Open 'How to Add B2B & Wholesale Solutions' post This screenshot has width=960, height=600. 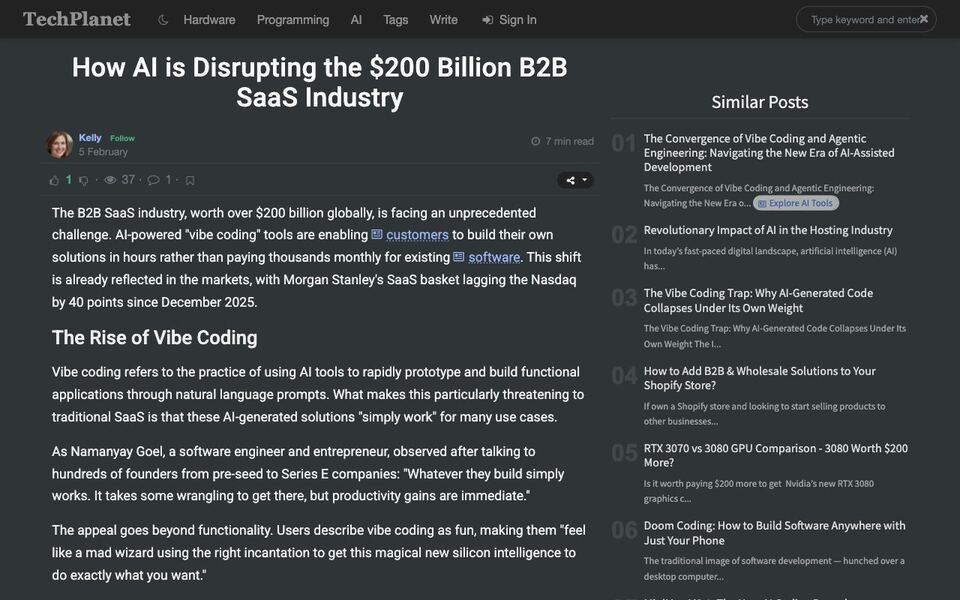759,378
